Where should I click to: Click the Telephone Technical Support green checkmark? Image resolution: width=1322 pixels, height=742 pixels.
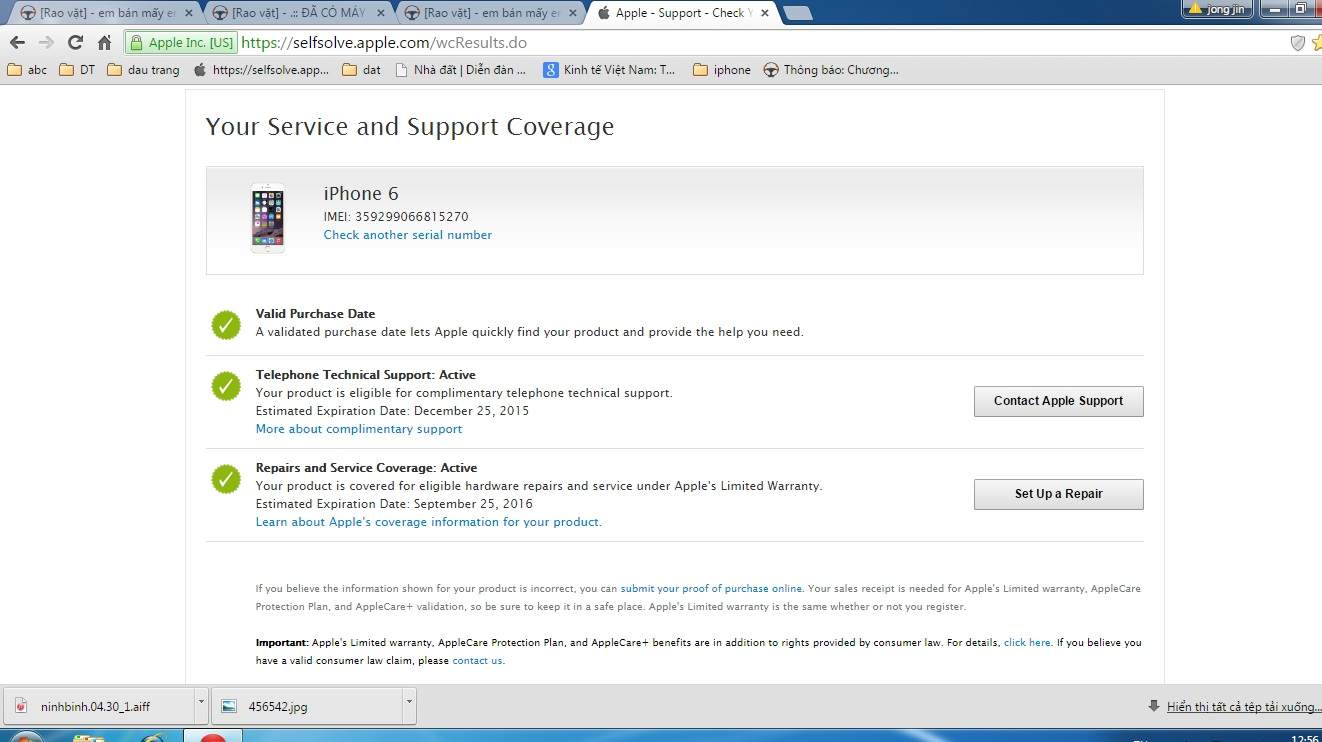[x=226, y=386]
